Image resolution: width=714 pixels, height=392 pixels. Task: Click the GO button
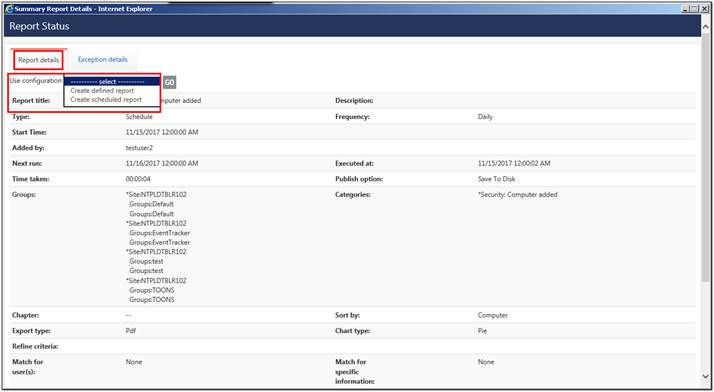pyautogui.click(x=169, y=82)
